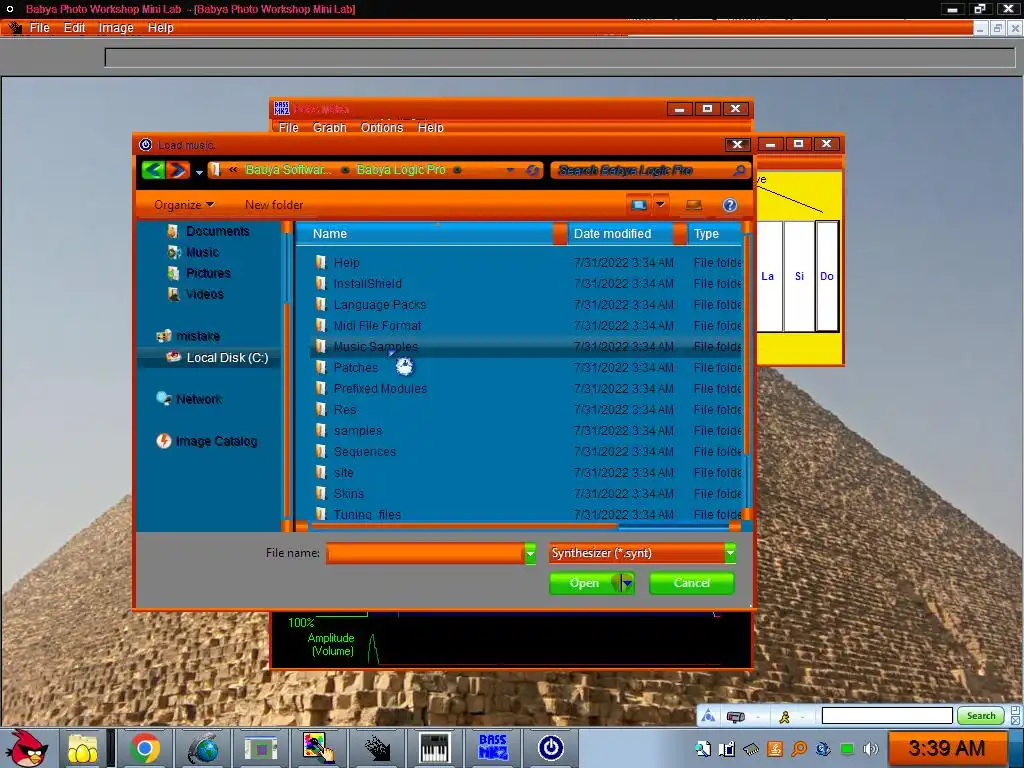Image resolution: width=1024 pixels, height=768 pixels.
Task: Show the preview pane icon
Action: [694, 206]
